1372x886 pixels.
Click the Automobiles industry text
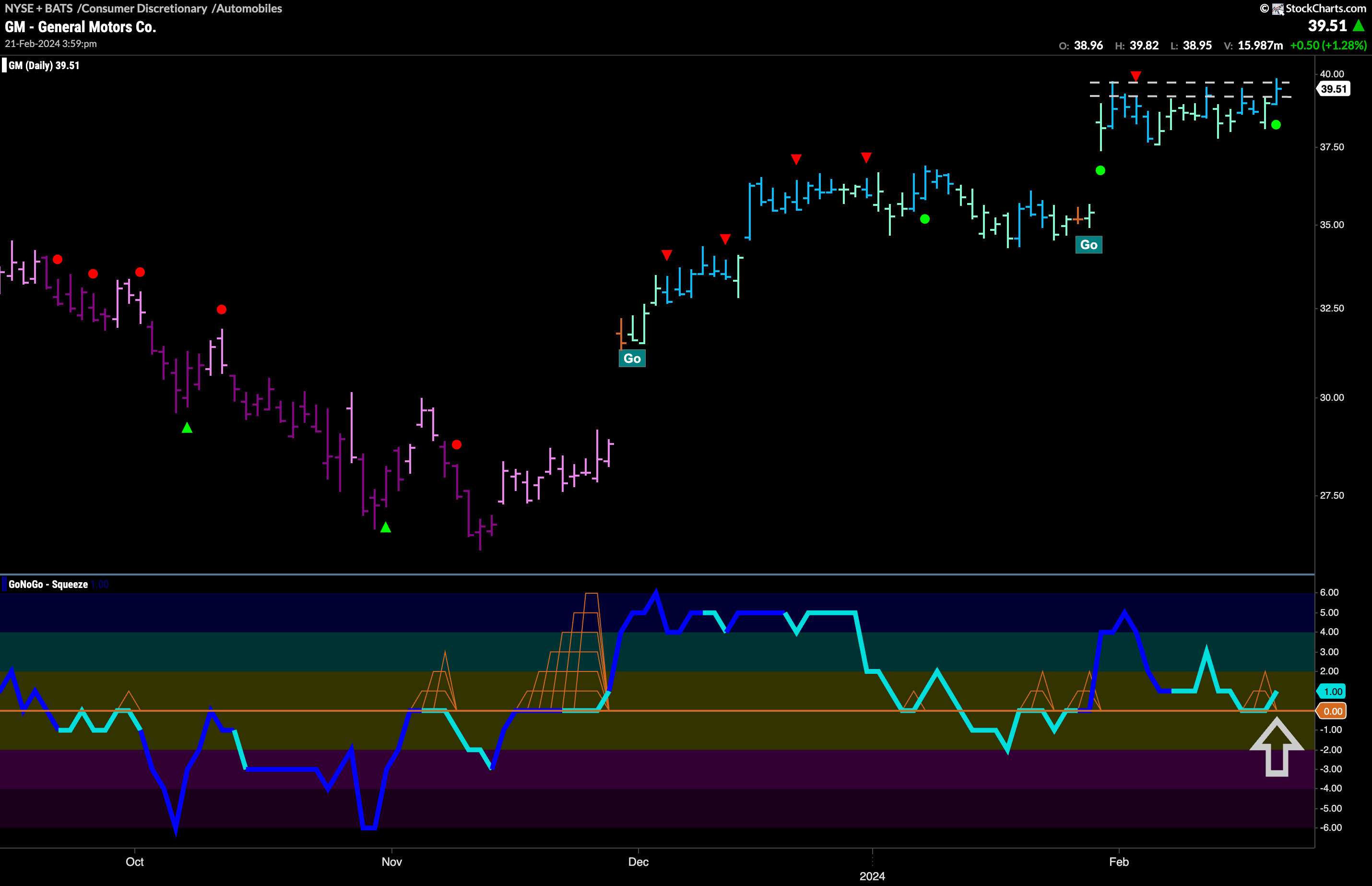click(249, 9)
